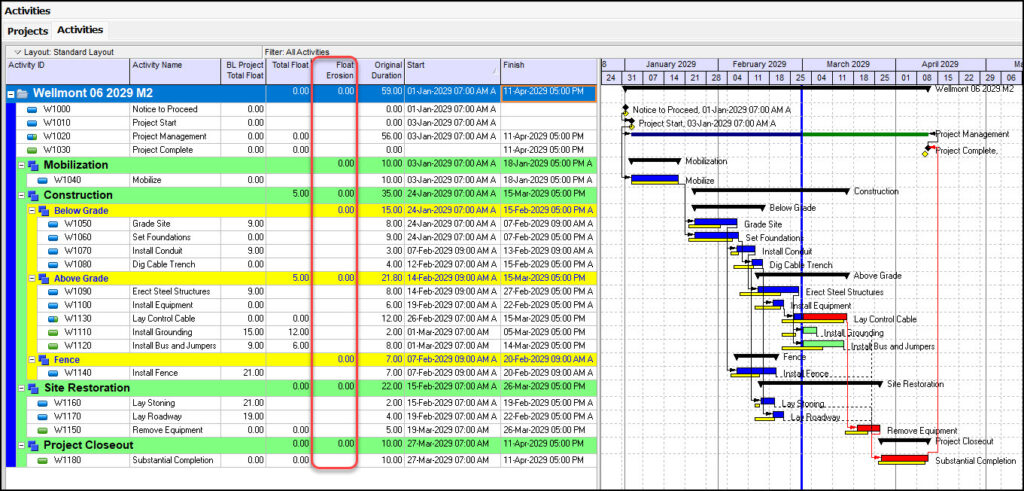The width and height of the screenshot is (1024, 491).
Task: Click the Construction WBS icon
Action: point(33,195)
